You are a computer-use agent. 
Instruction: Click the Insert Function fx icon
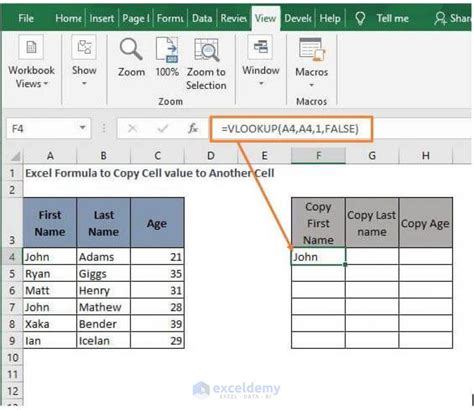tap(193, 128)
